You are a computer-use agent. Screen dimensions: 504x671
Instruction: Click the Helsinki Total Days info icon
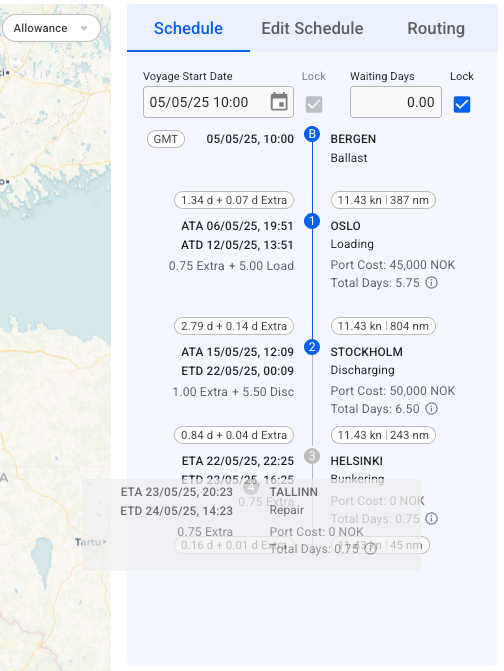click(431, 519)
